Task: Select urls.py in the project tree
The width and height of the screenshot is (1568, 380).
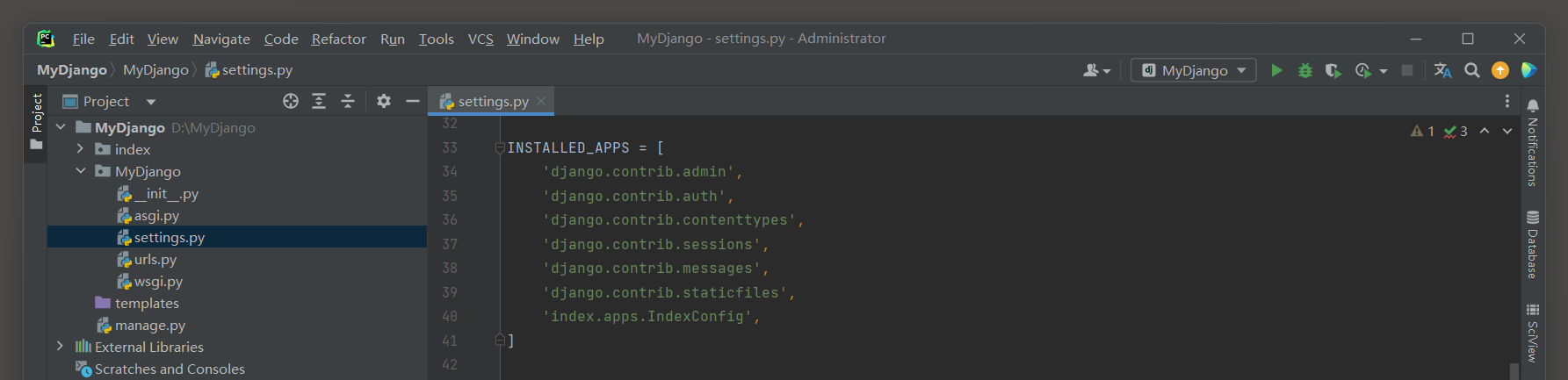Action: [148, 259]
